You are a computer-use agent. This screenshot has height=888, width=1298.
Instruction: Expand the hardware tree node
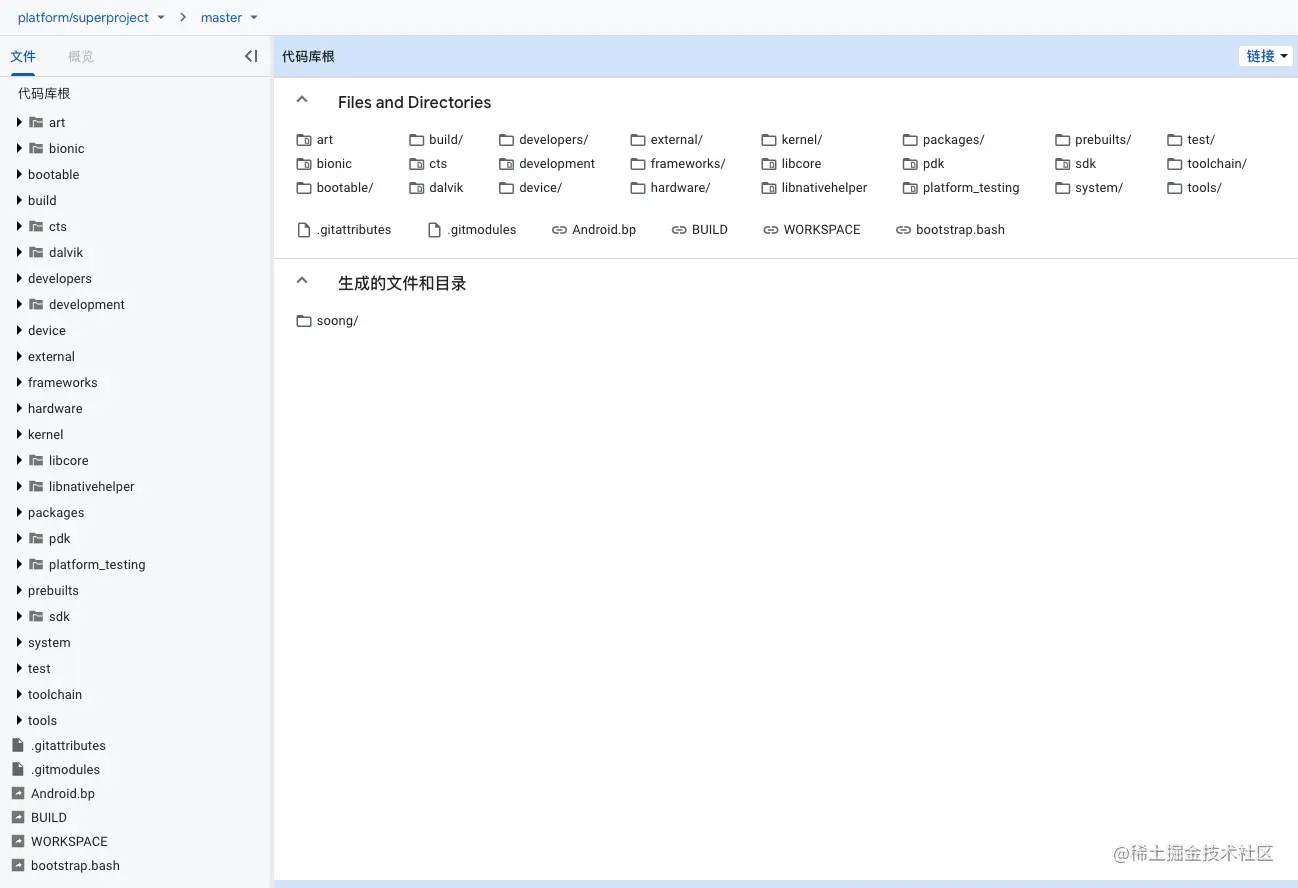pos(19,408)
